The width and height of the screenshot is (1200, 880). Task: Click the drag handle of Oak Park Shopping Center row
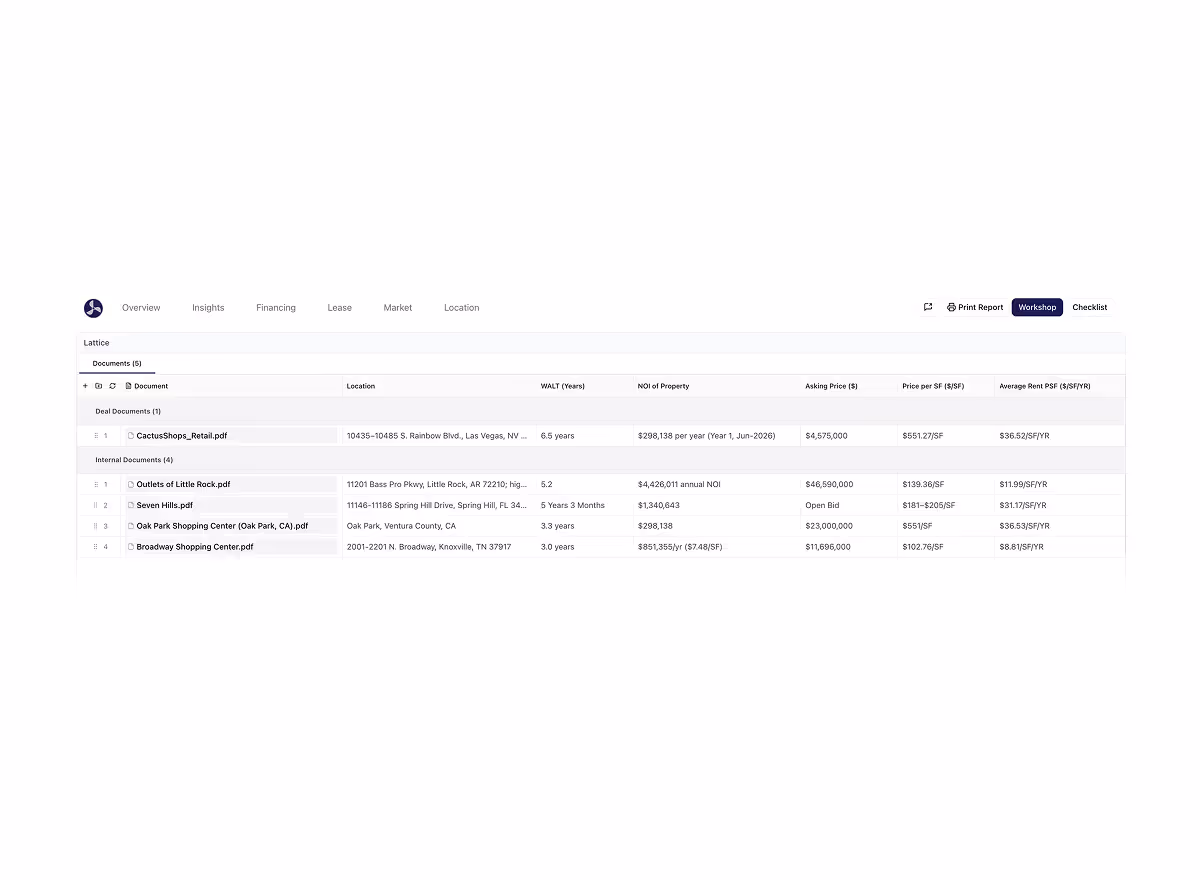pyautogui.click(x=96, y=526)
